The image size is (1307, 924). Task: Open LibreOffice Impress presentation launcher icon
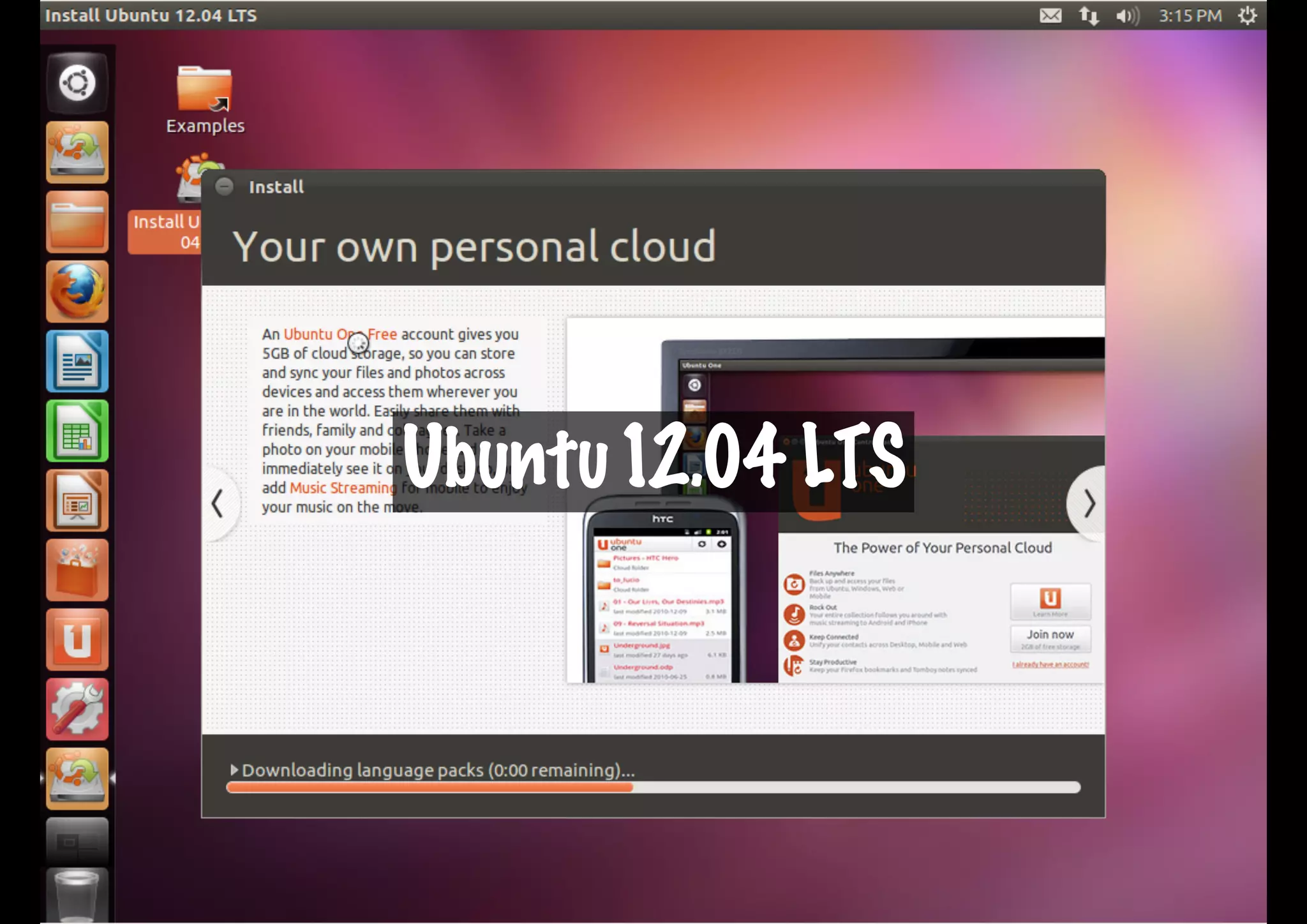(77, 500)
